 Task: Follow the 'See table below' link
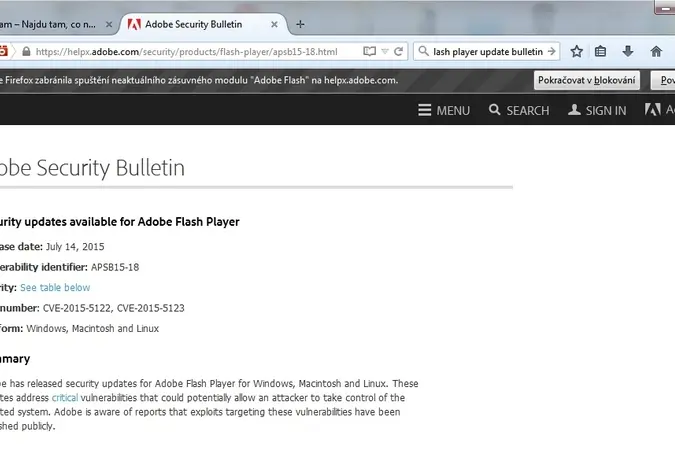tap(55, 288)
